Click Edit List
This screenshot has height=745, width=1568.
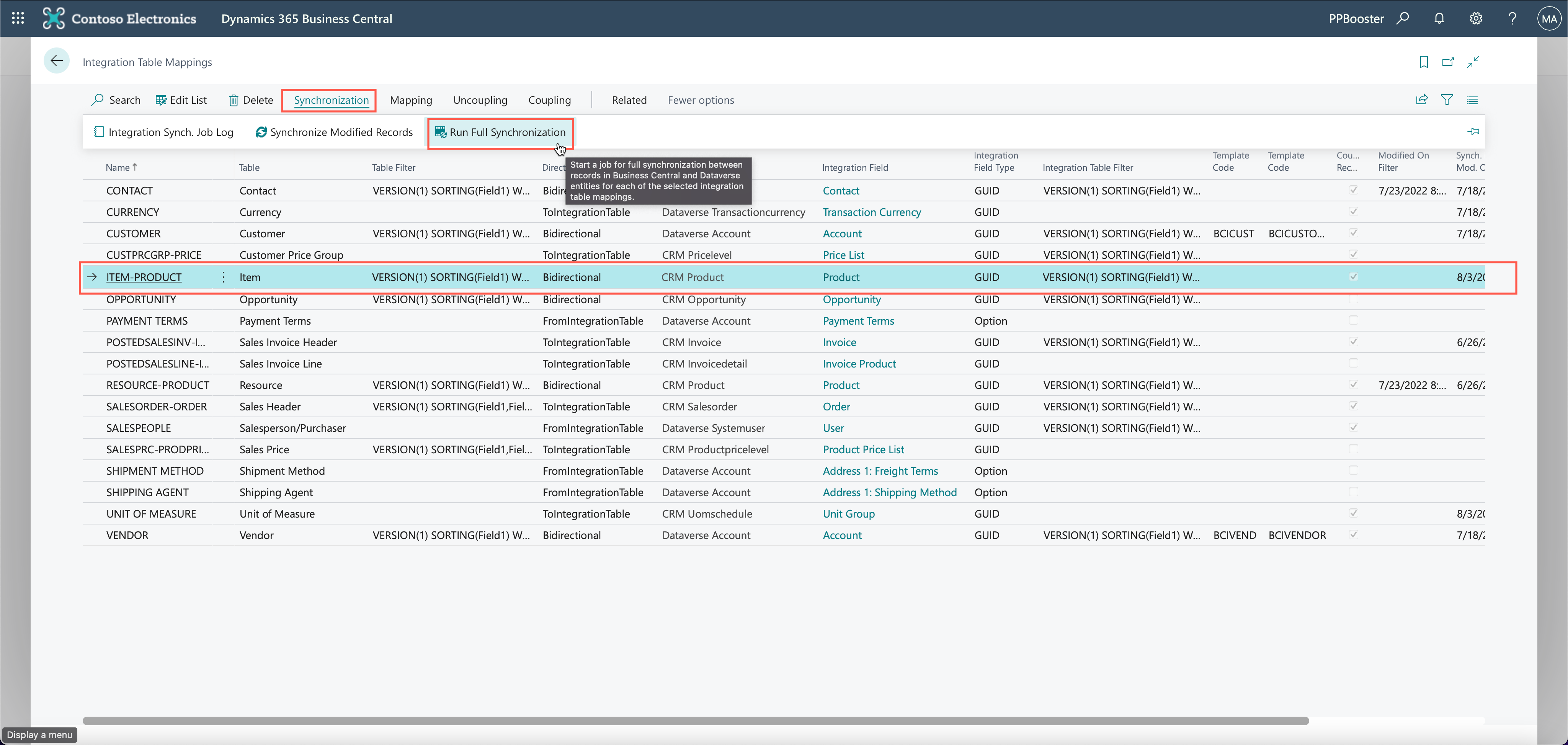[x=181, y=100]
